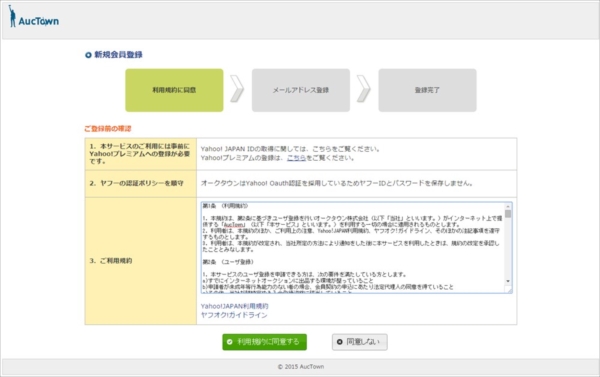
Task: Click the AucTown logo
Action: click(x=34, y=17)
